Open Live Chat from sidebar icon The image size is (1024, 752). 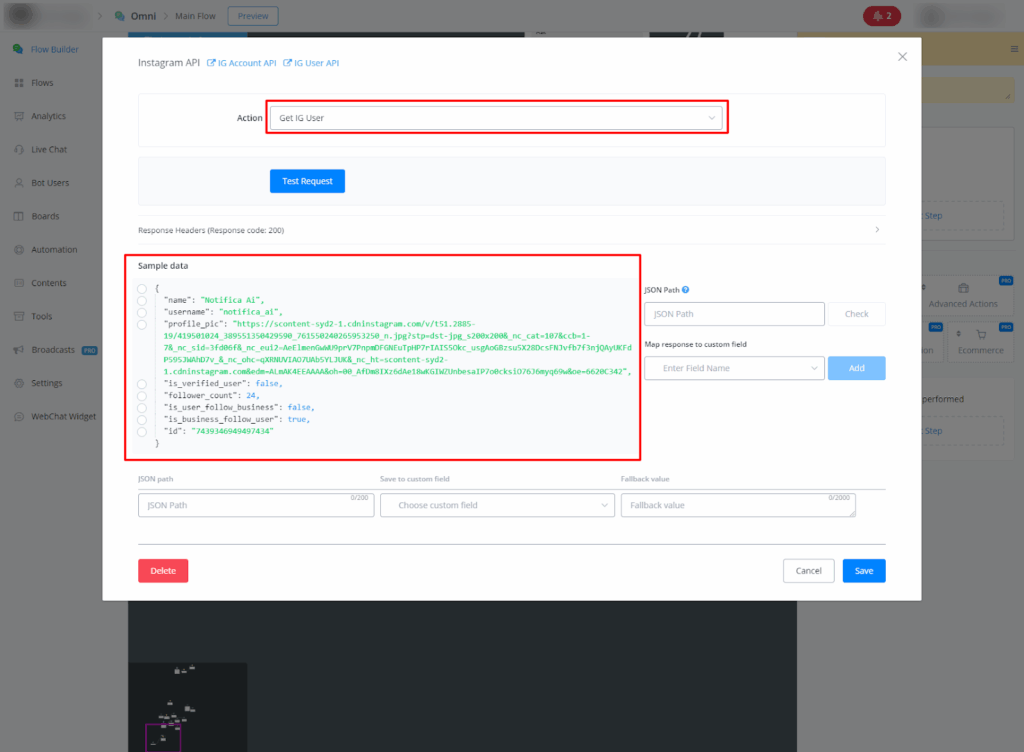[19, 150]
